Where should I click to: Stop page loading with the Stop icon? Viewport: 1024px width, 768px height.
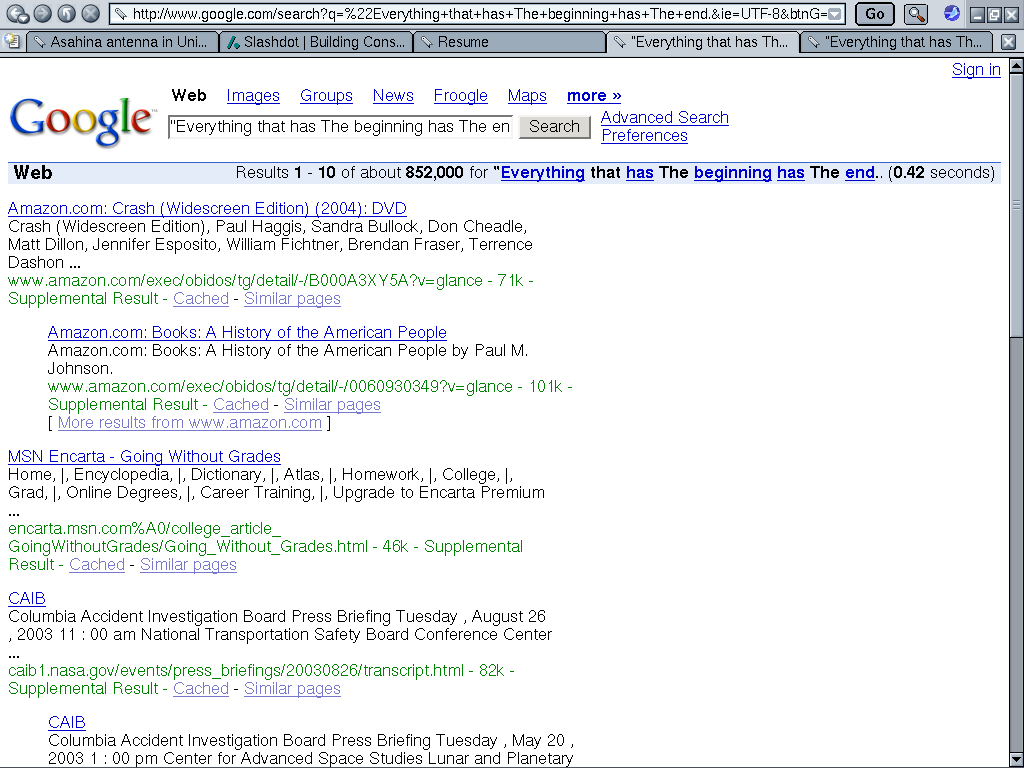point(91,13)
